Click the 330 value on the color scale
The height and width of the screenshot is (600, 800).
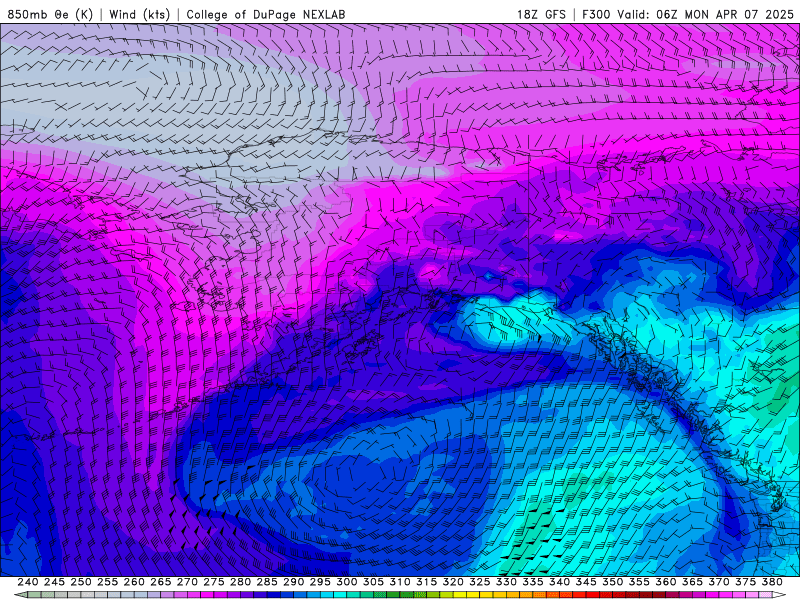(x=506, y=582)
